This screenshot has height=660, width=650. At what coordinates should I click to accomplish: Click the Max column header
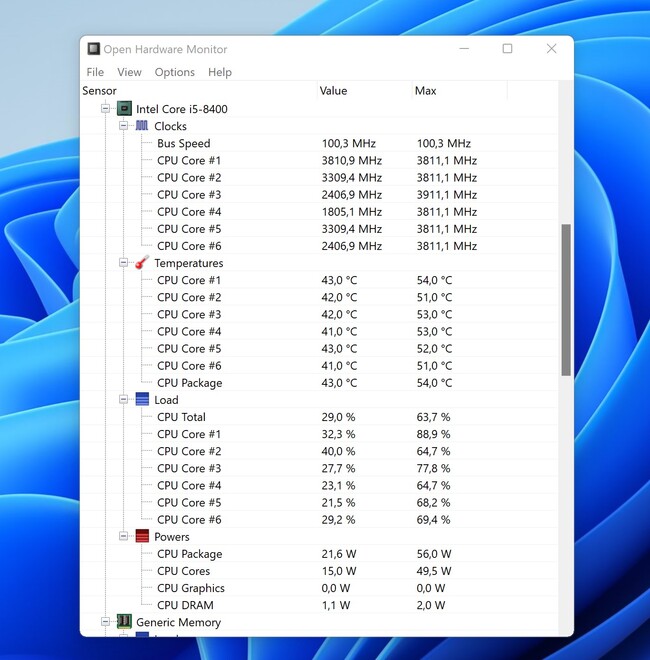(x=426, y=91)
